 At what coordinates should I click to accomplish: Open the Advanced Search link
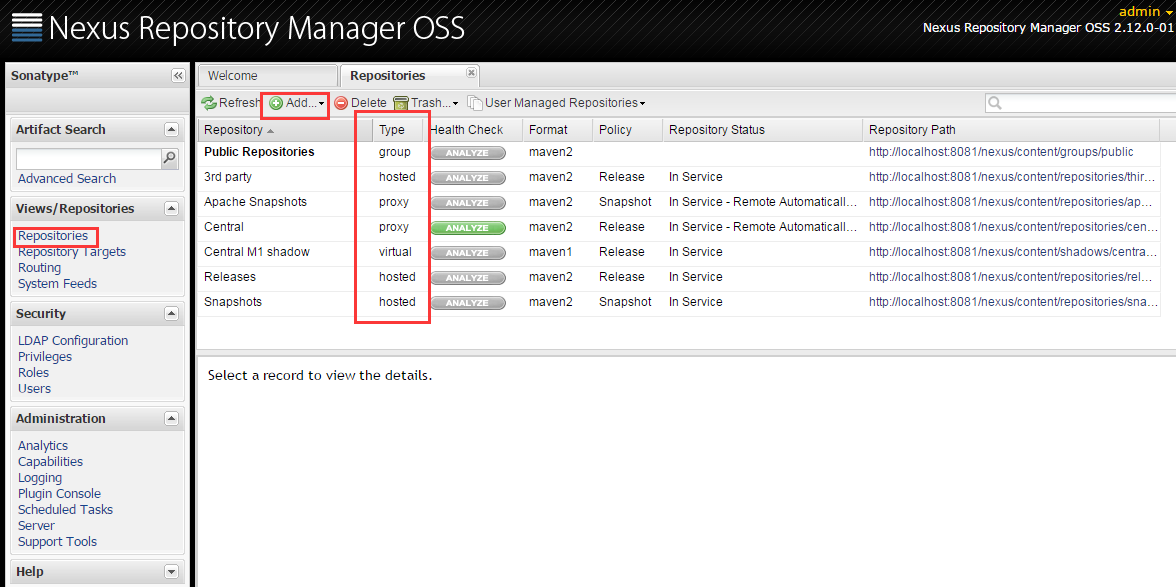pos(67,179)
